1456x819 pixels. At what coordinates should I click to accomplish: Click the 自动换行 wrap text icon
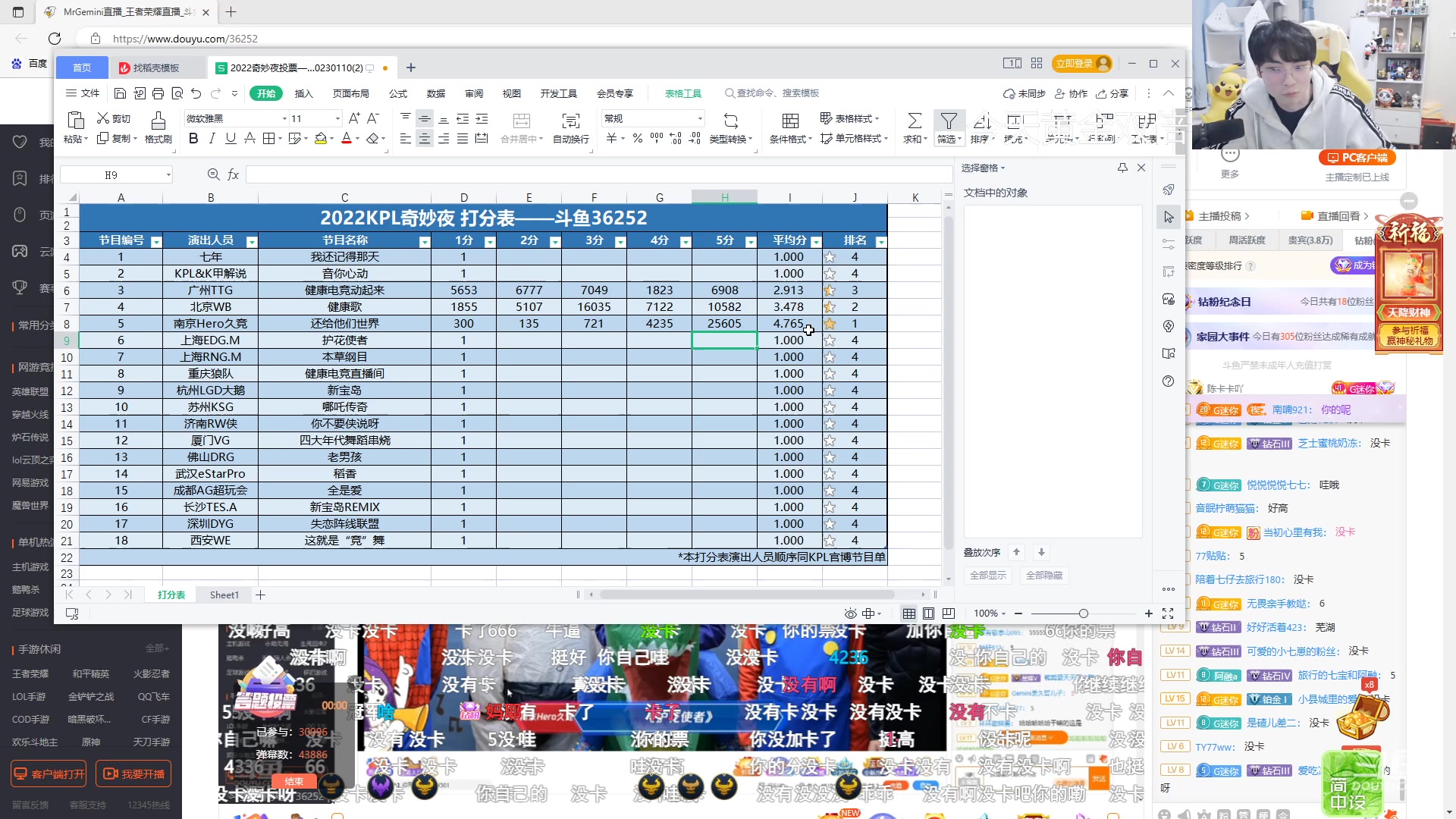point(571,121)
